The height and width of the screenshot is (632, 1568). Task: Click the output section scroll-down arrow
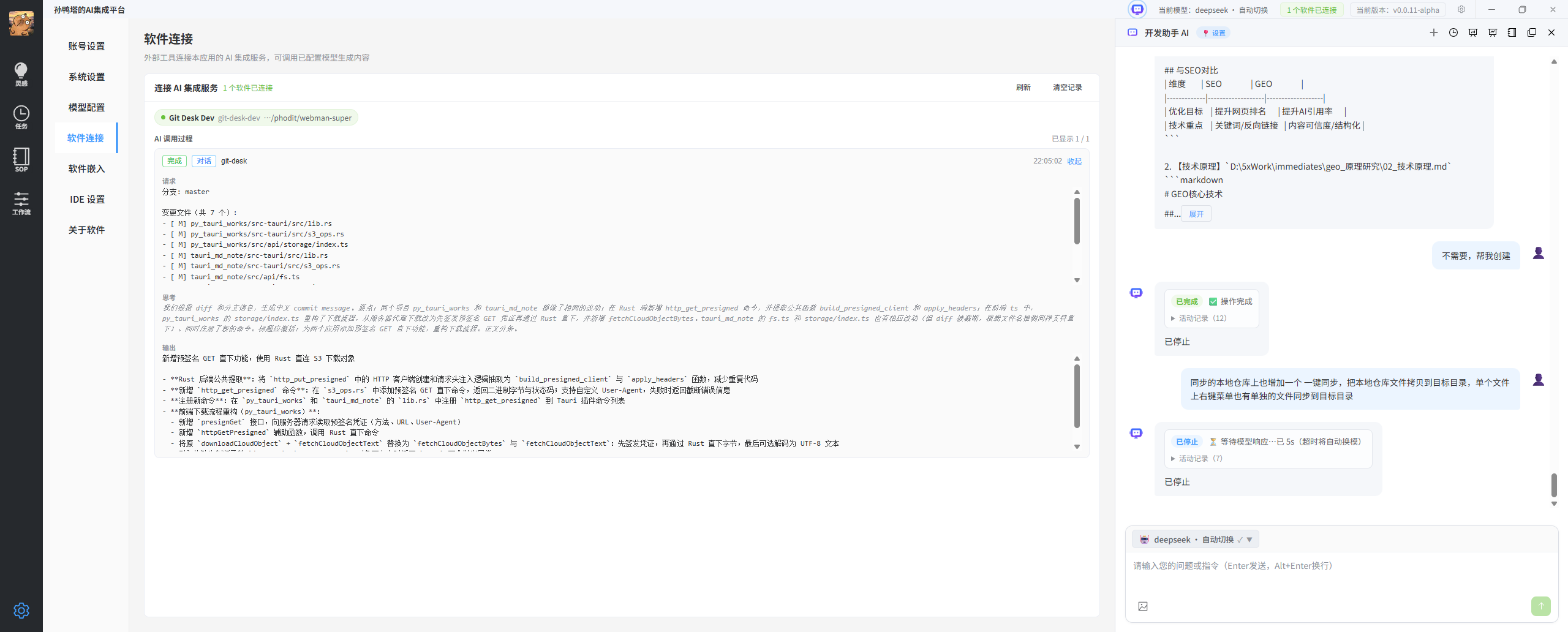point(1077,447)
